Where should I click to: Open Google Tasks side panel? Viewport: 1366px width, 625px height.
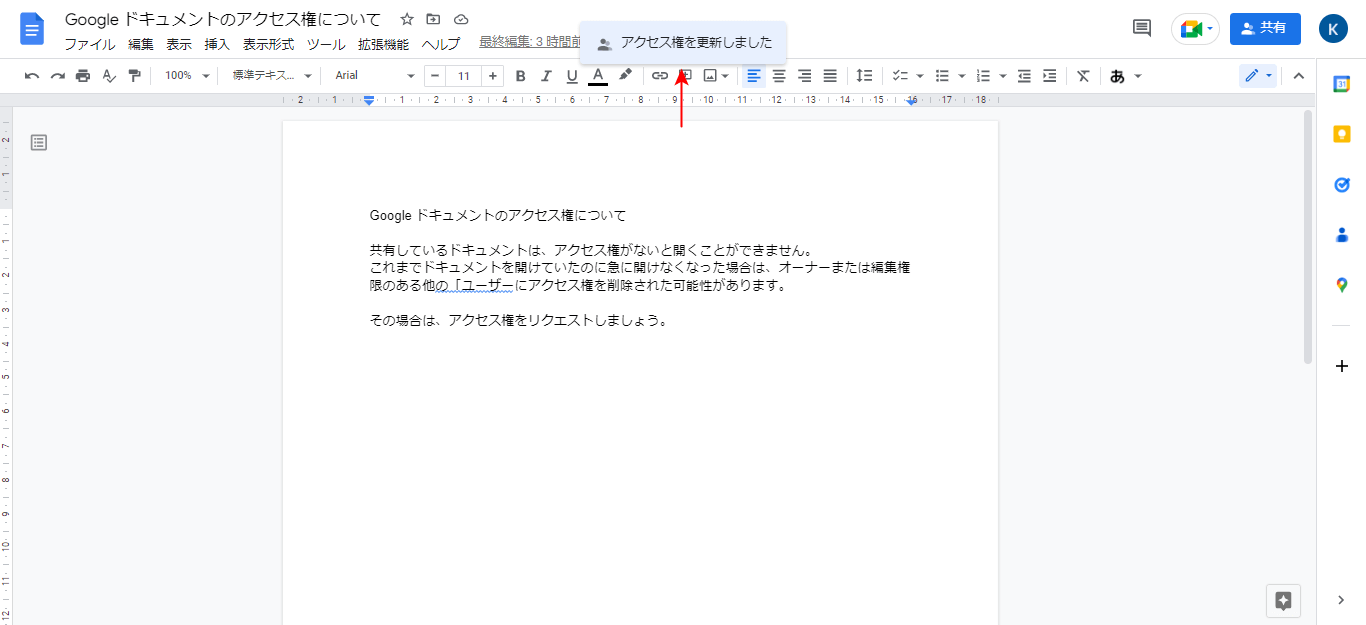coord(1342,184)
